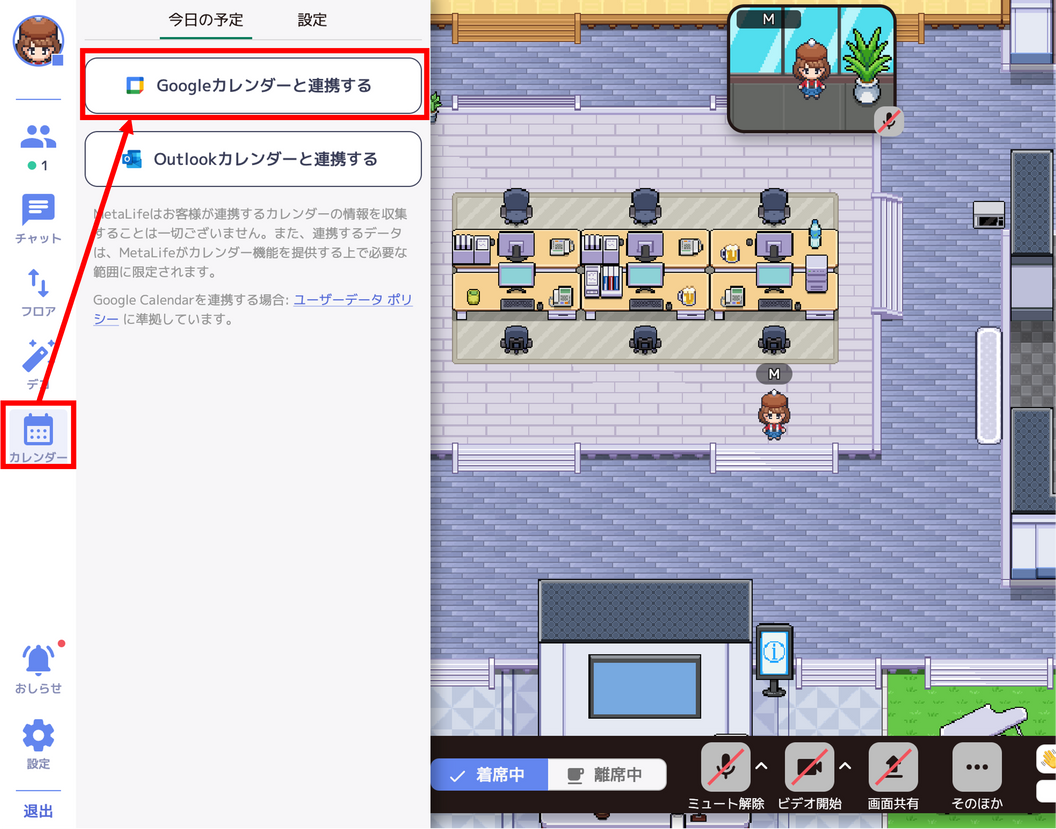Click Outlookカレンダーと連携する button
This screenshot has width=1056, height=829.
[253, 159]
